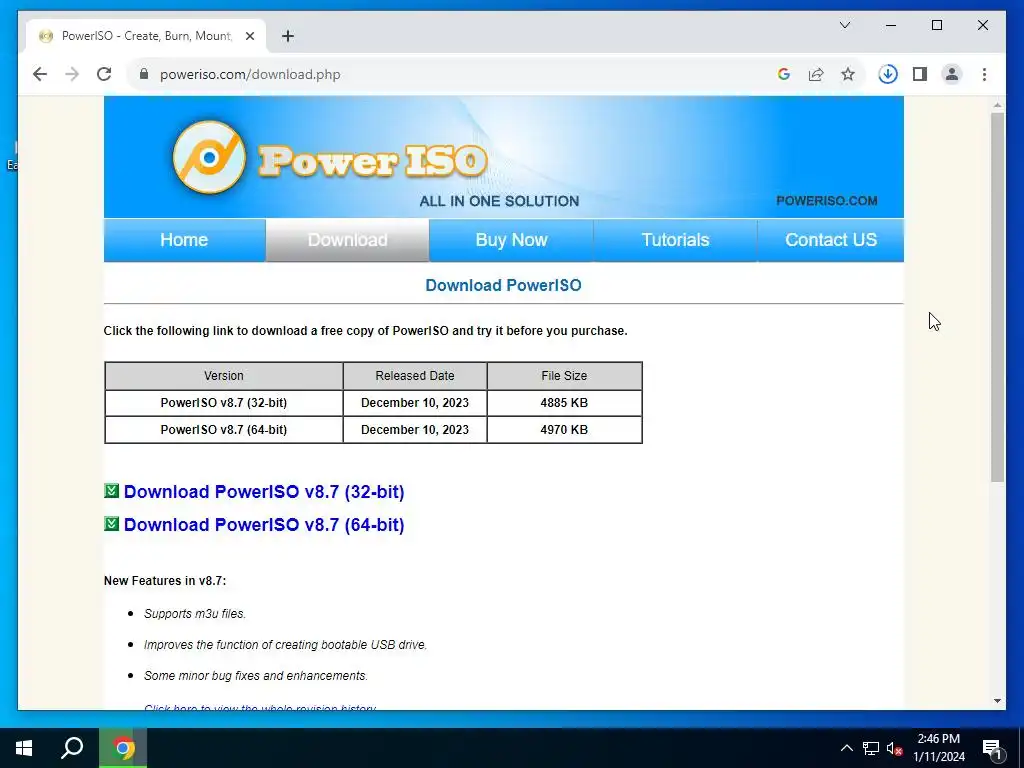Click 'Some minor bug fixes and enhancements.' text
This screenshot has height=768, width=1024.
(256, 676)
